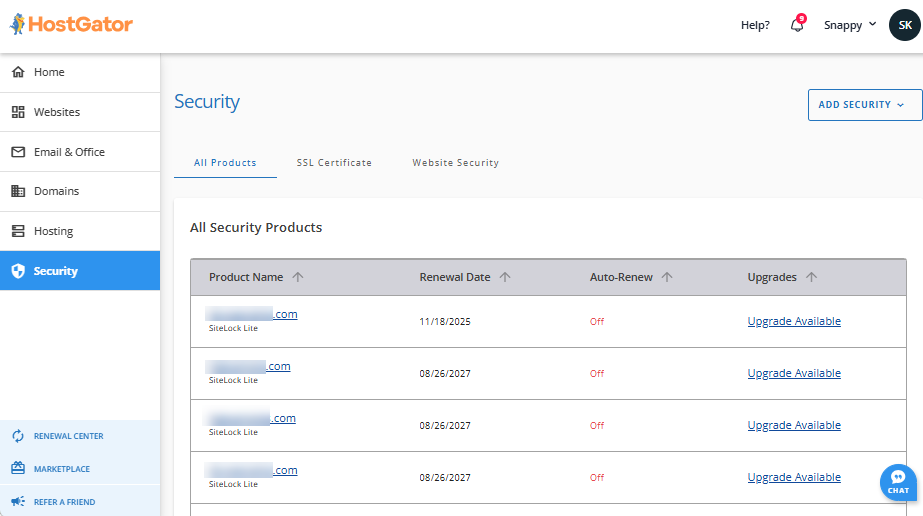Click the Marketplace store icon
The height and width of the screenshot is (516, 923).
(18, 468)
